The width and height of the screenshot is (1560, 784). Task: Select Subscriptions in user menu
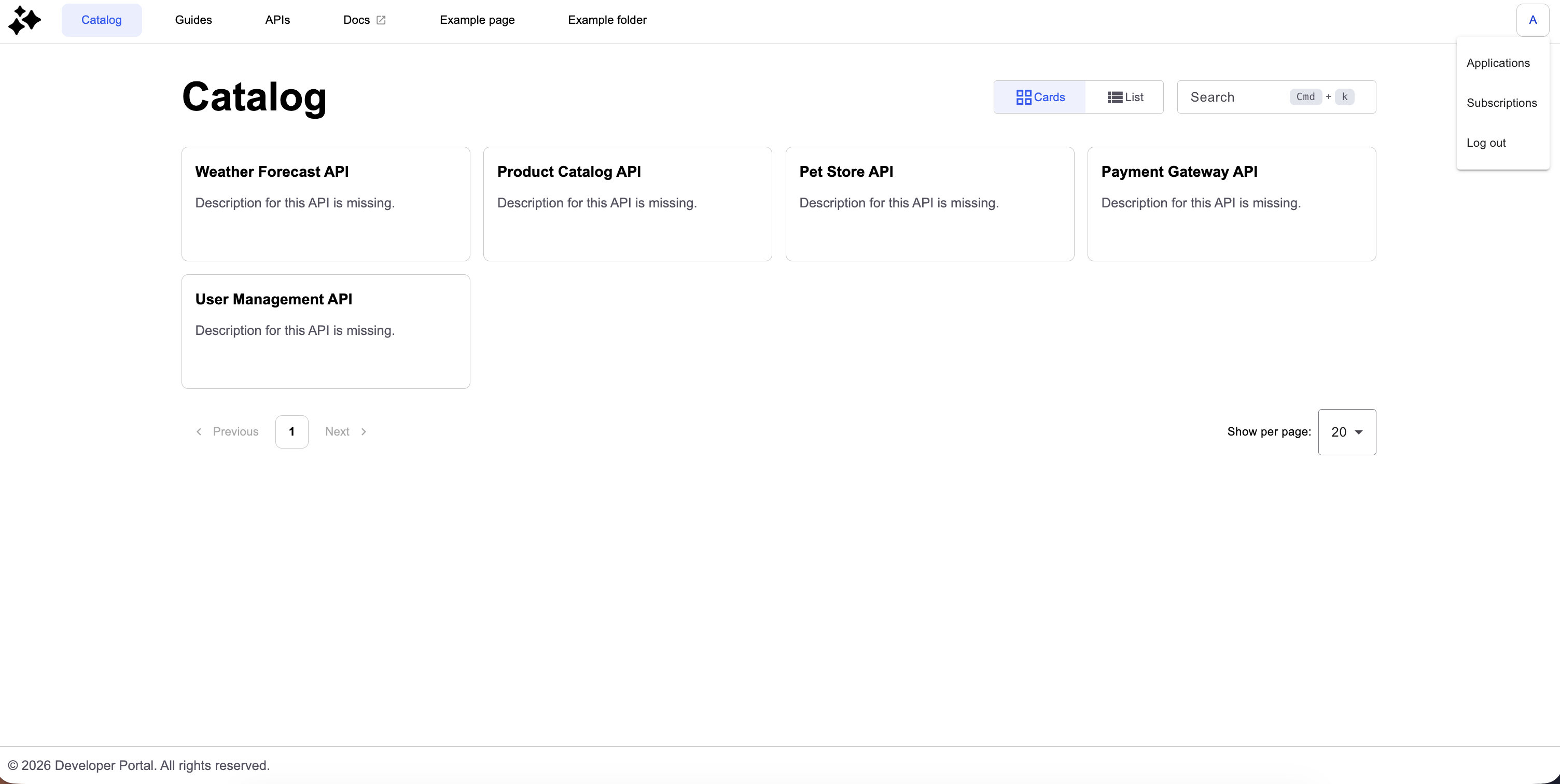coord(1501,103)
